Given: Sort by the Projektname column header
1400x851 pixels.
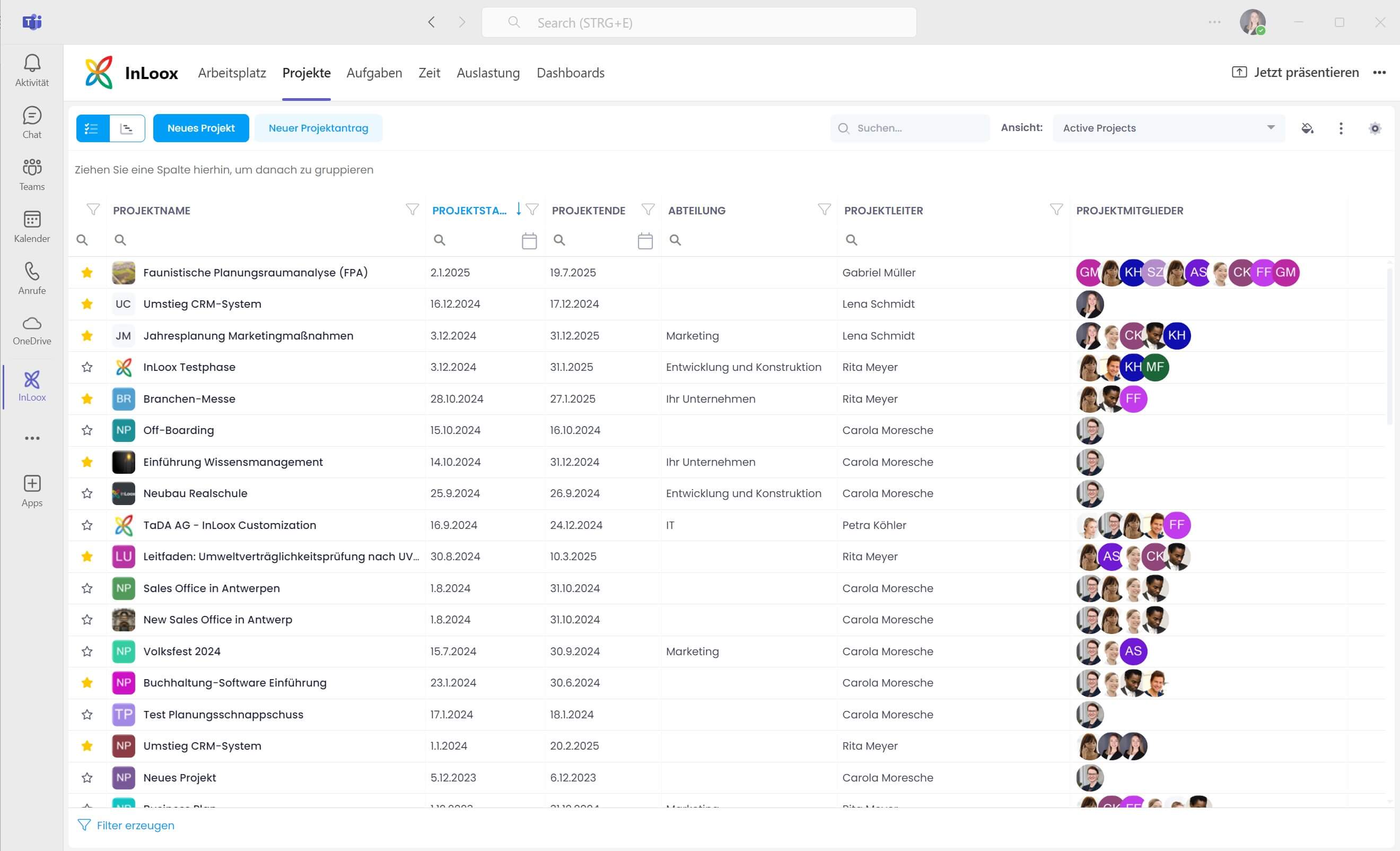Looking at the screenshot, I should point(152,210).
